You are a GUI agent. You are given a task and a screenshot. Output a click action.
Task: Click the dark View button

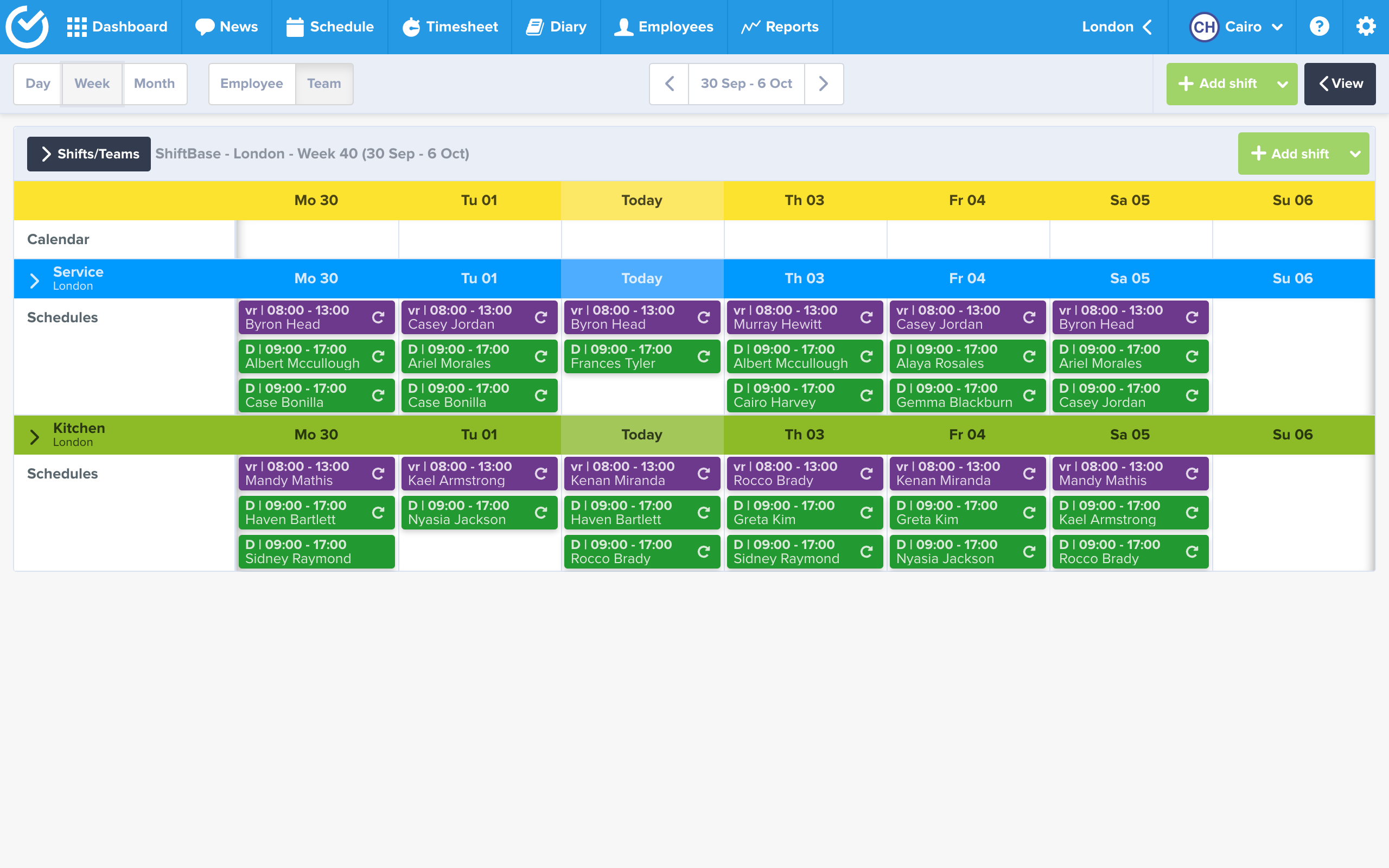coord(1340,84)
